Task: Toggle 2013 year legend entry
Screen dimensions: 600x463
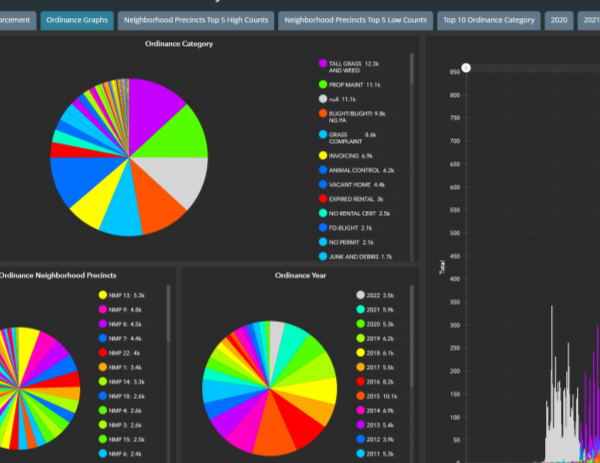Action: pyautogui.click(x=375, y=425)
